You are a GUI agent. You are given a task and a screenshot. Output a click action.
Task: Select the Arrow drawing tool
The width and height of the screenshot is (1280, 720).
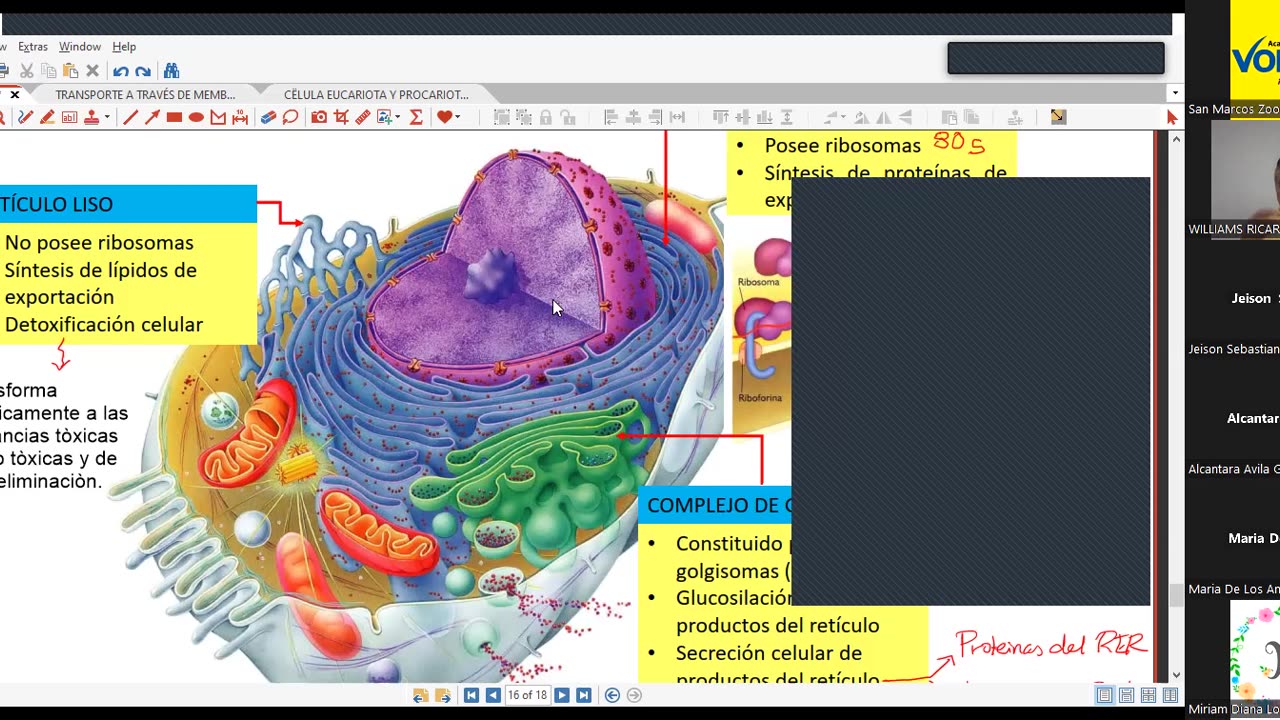click(152, 117)
